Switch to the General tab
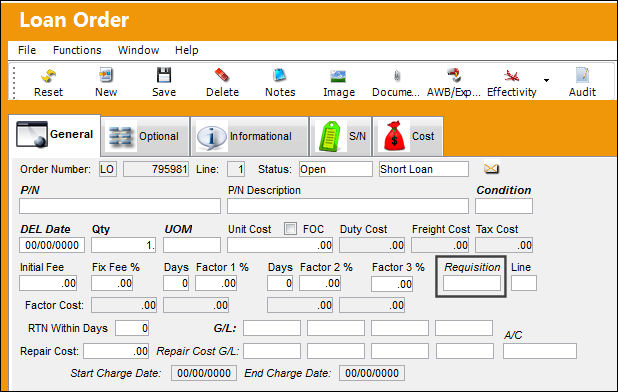 54,135
